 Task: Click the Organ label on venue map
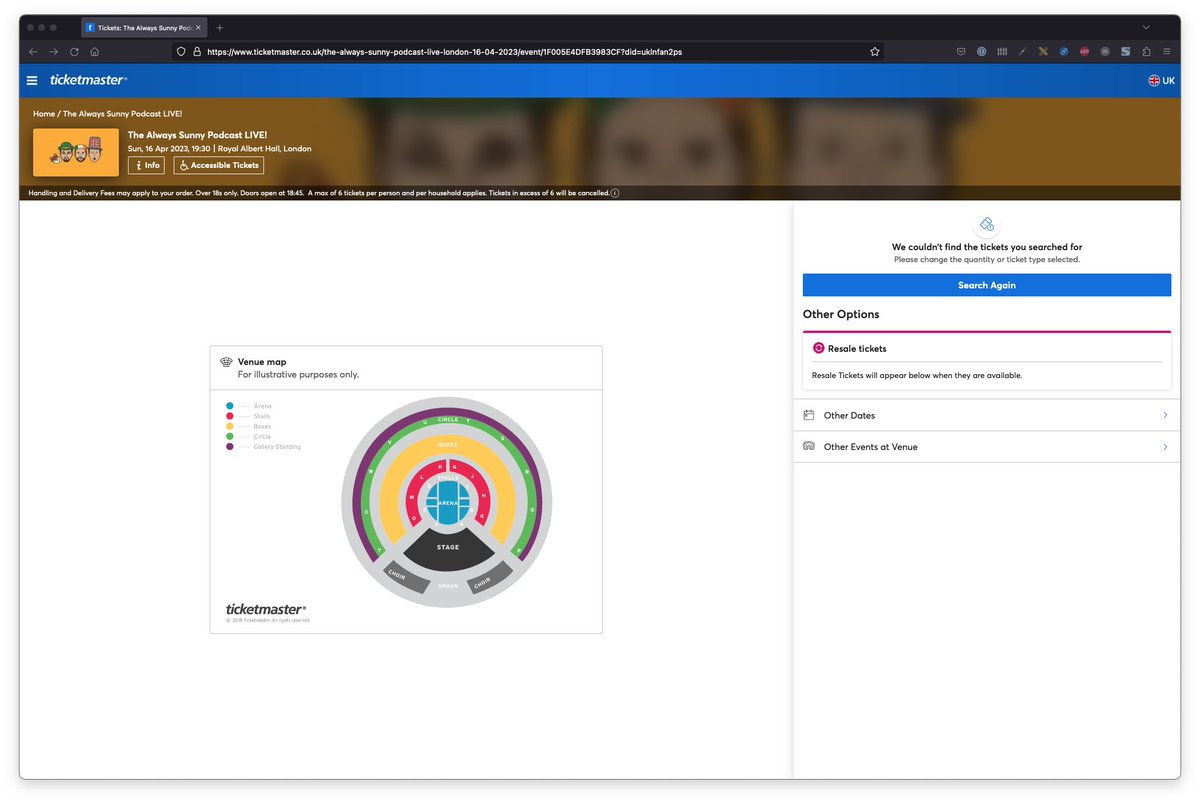(x=448, y=586)
